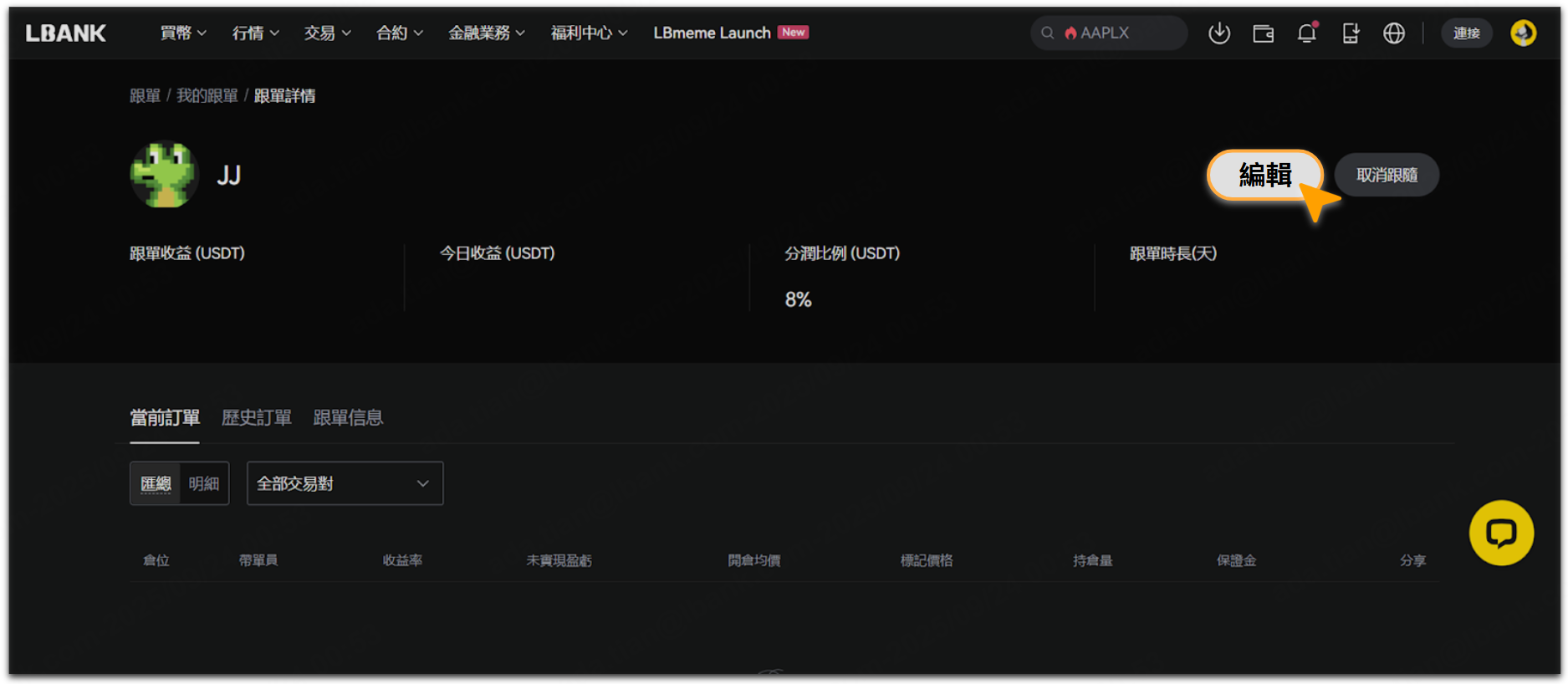Click the 取消跟隨 unfollow button

(1387, 175)
